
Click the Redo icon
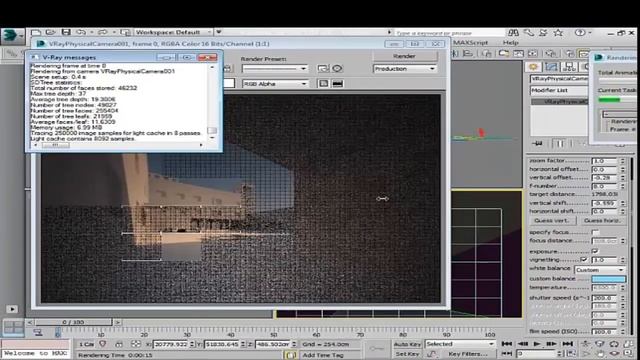point(102,32)
